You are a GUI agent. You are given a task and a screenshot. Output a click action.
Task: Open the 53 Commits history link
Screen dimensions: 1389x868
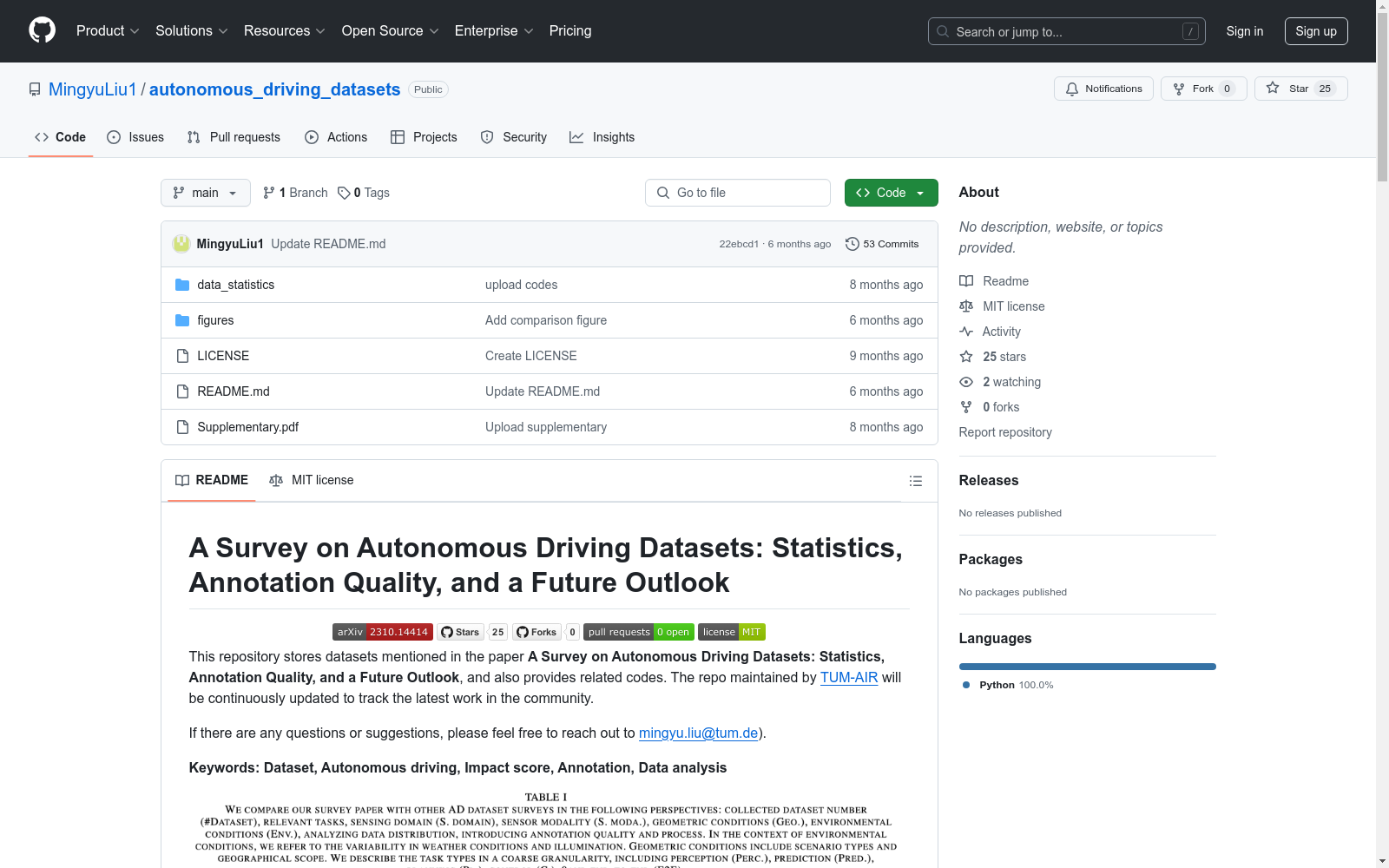pyautogui.click(x=882, y=244)
